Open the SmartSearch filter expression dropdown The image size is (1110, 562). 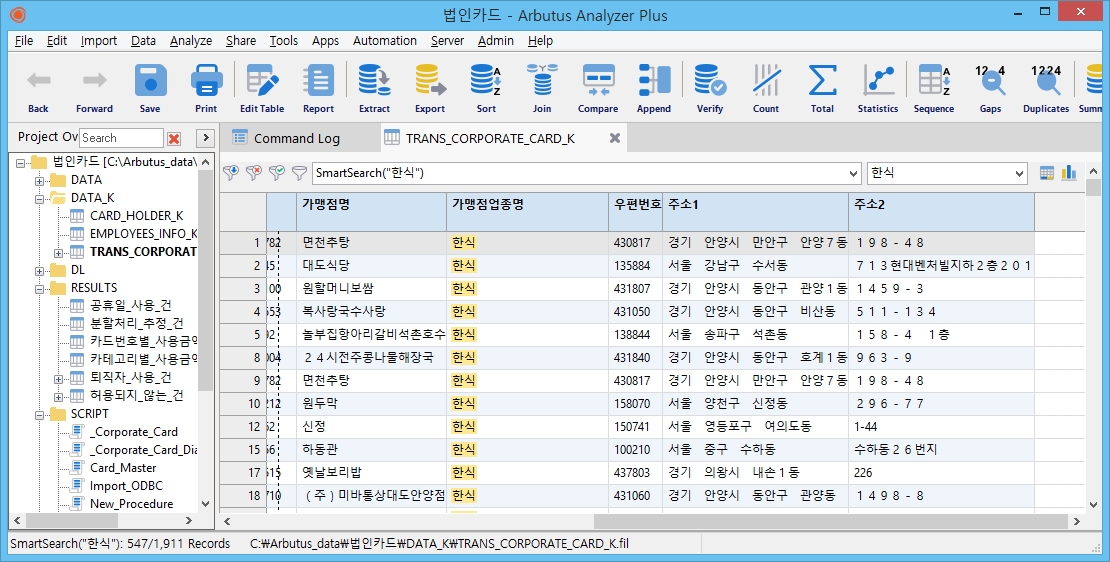coord(853,173)
